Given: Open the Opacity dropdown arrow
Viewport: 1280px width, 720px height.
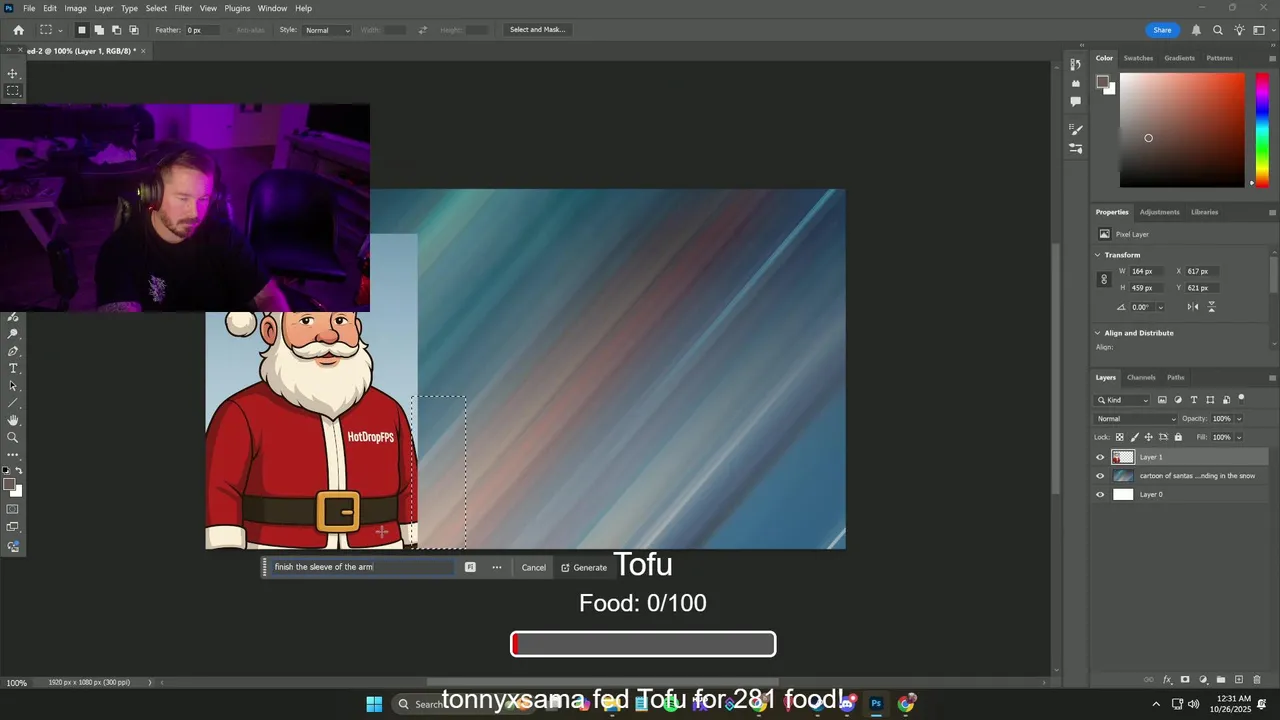Looking at the screenshot, I should pyautogui.click(x=1239, y=419).
